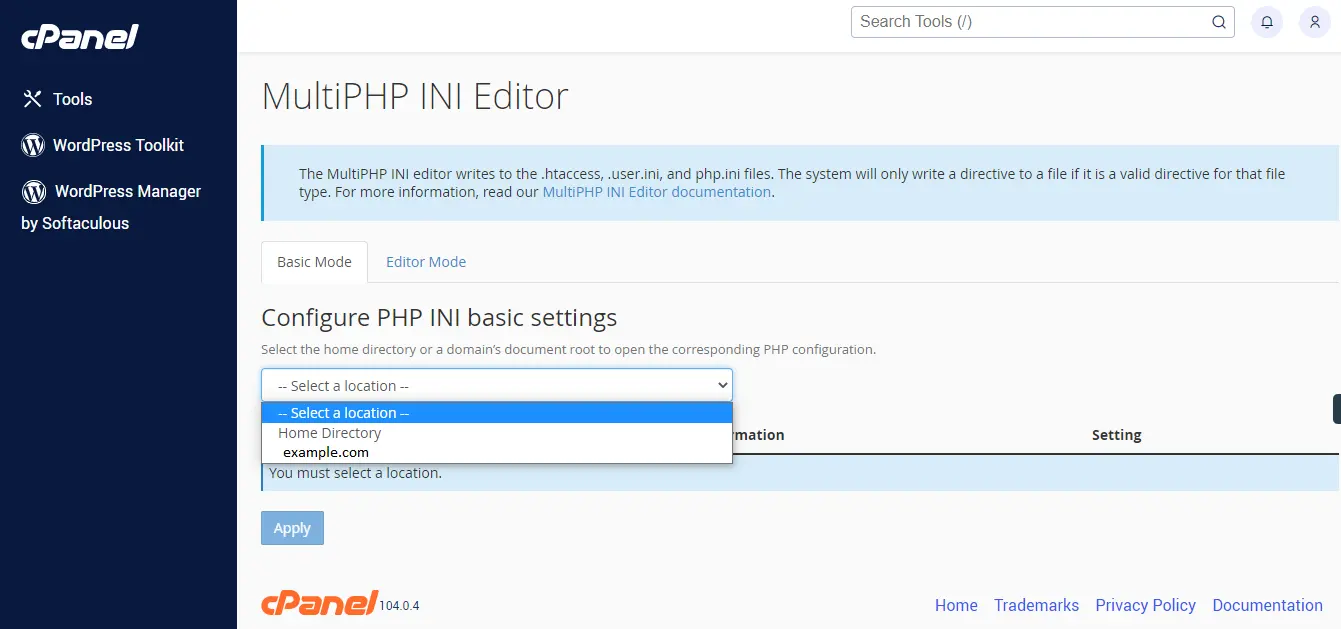Choose Home Directory from dropdown list
Image resolution: width=1341 pixels, height=629 pixels.
coord(330,433)
